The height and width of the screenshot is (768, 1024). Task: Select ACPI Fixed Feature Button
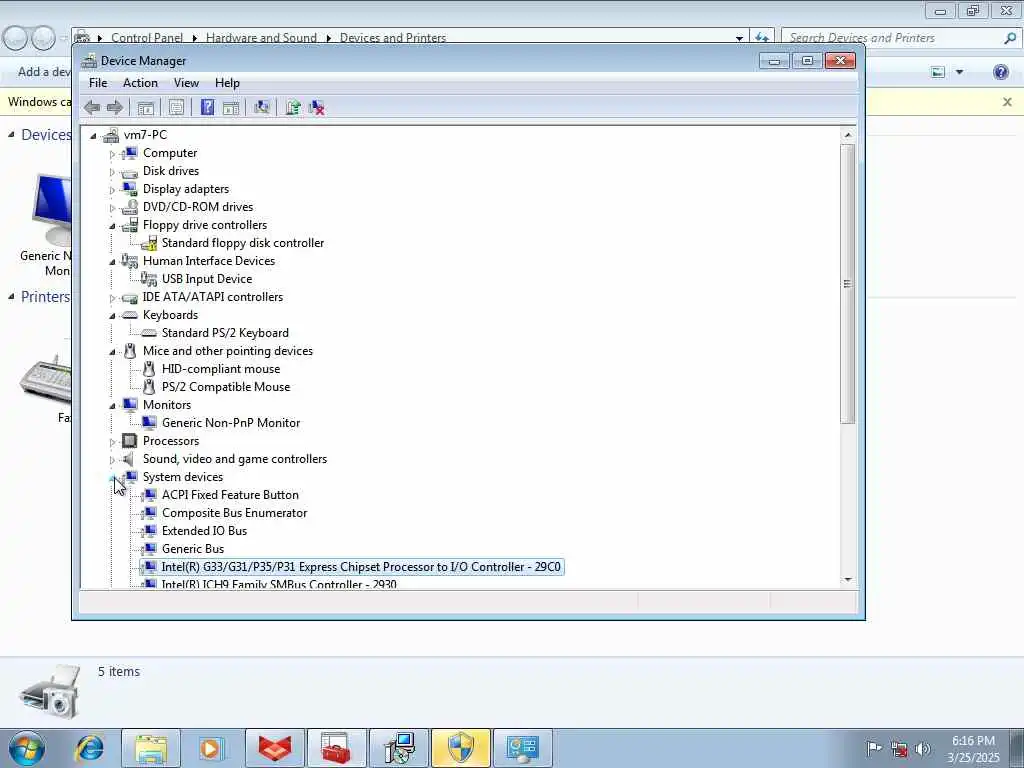[230, 495]
